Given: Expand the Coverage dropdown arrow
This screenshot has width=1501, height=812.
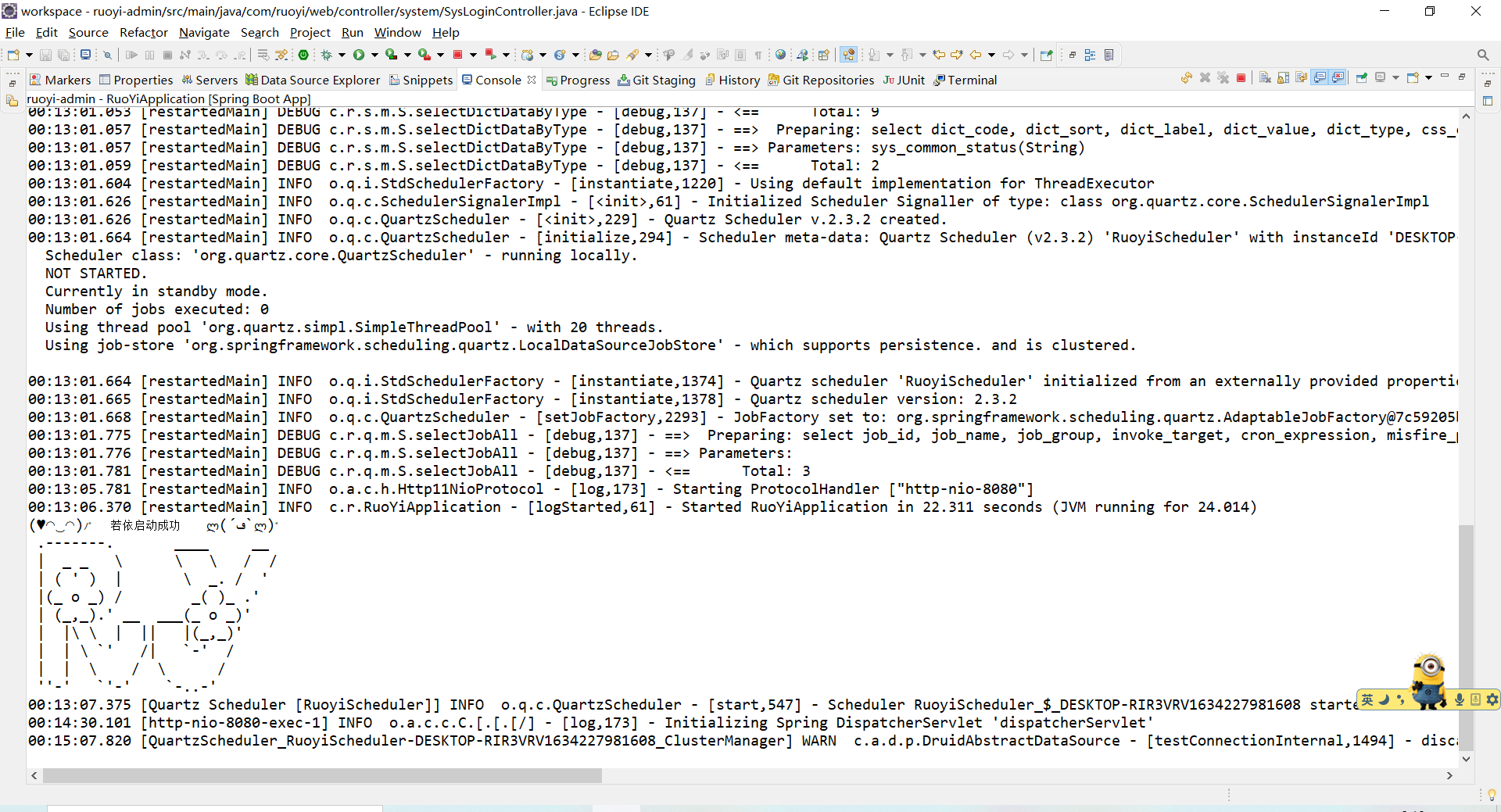Looking at the screenshot, I should click(407, 55).
